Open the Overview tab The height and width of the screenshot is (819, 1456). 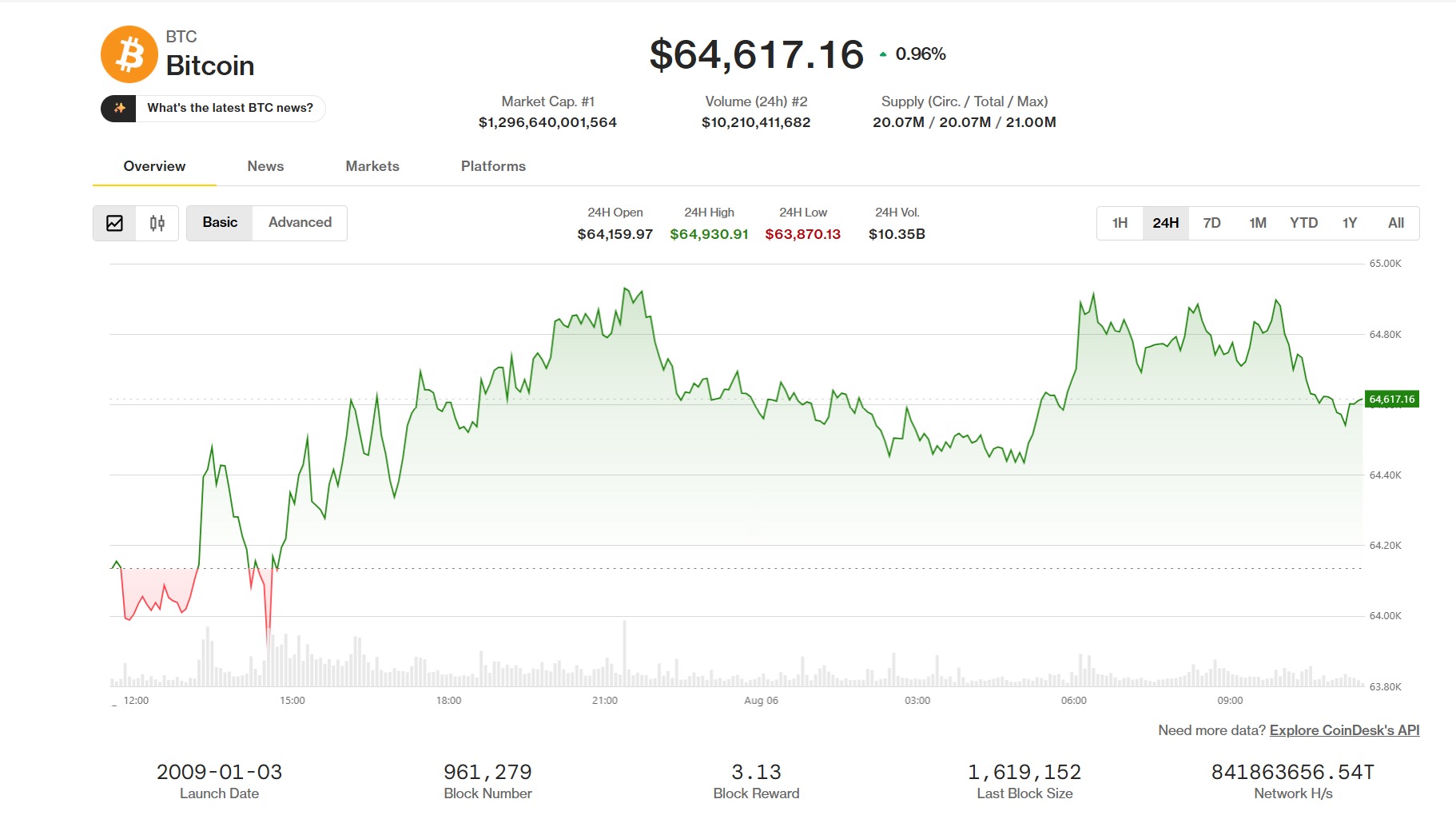coord(154,166)
